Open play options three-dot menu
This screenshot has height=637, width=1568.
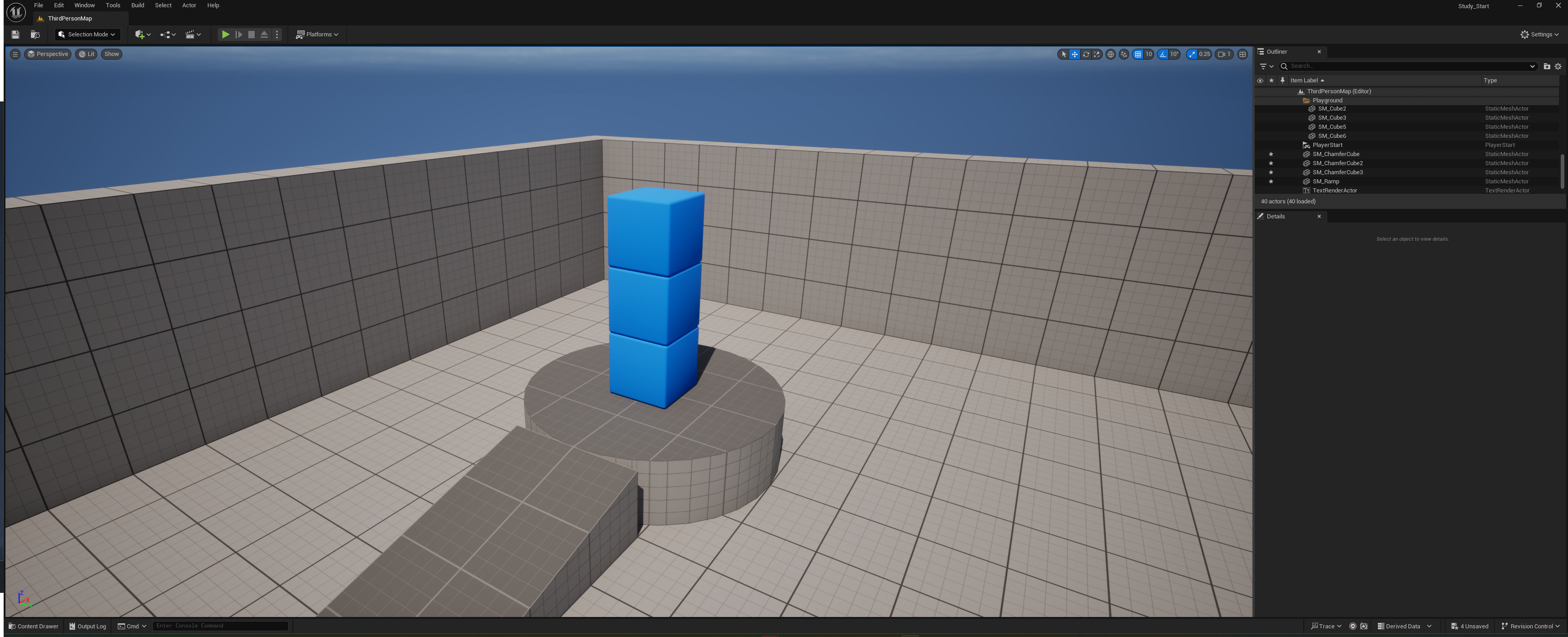[x=277, y=35]
